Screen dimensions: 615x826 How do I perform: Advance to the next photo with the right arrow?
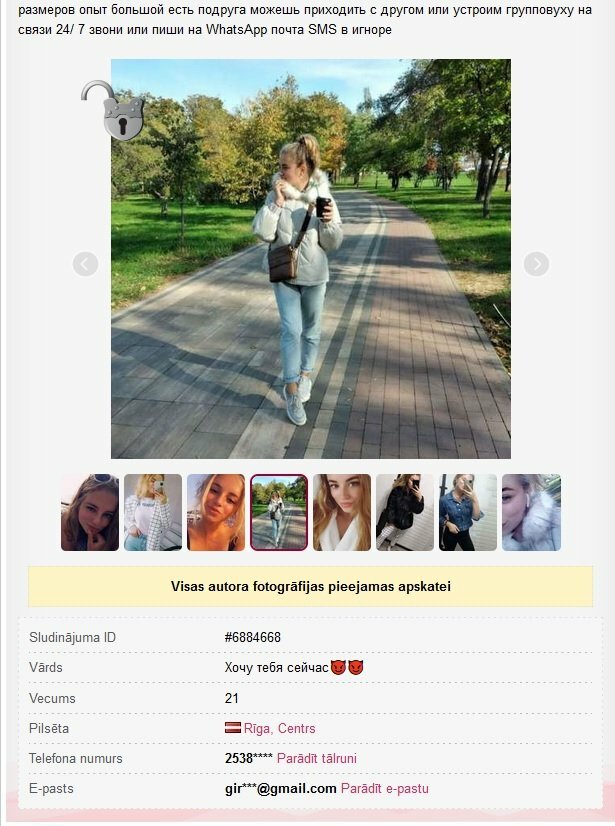coord(536,264)
